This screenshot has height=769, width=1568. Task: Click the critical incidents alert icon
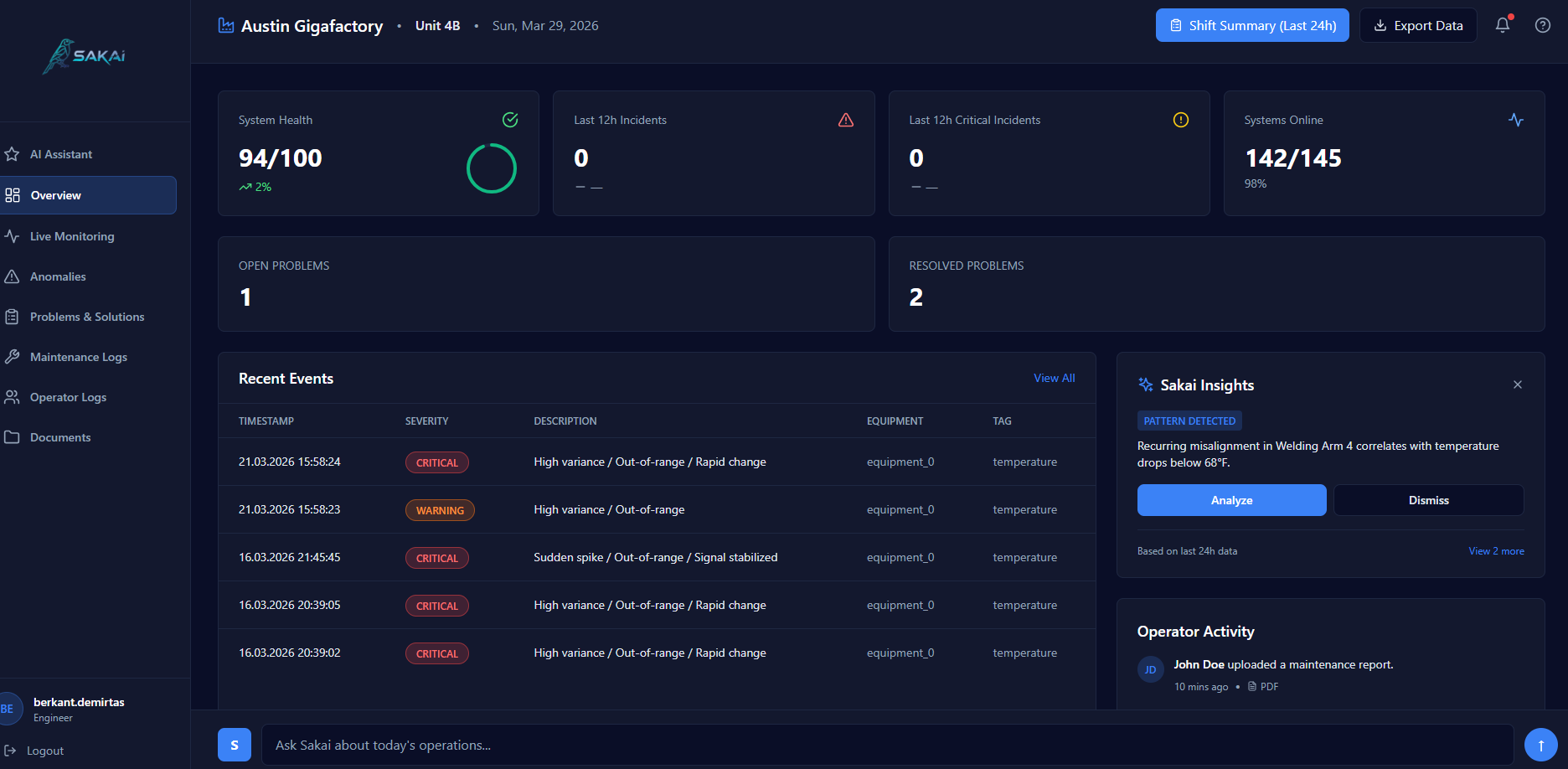pyautogui.click(x=1180, y=120)
